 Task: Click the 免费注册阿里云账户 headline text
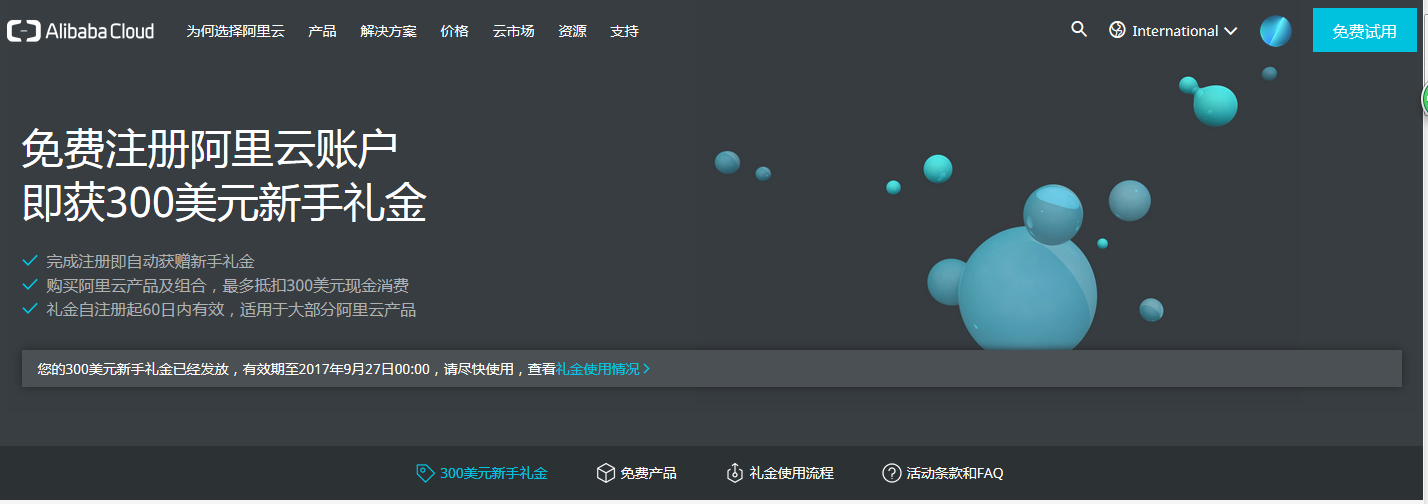coord(210,150)
